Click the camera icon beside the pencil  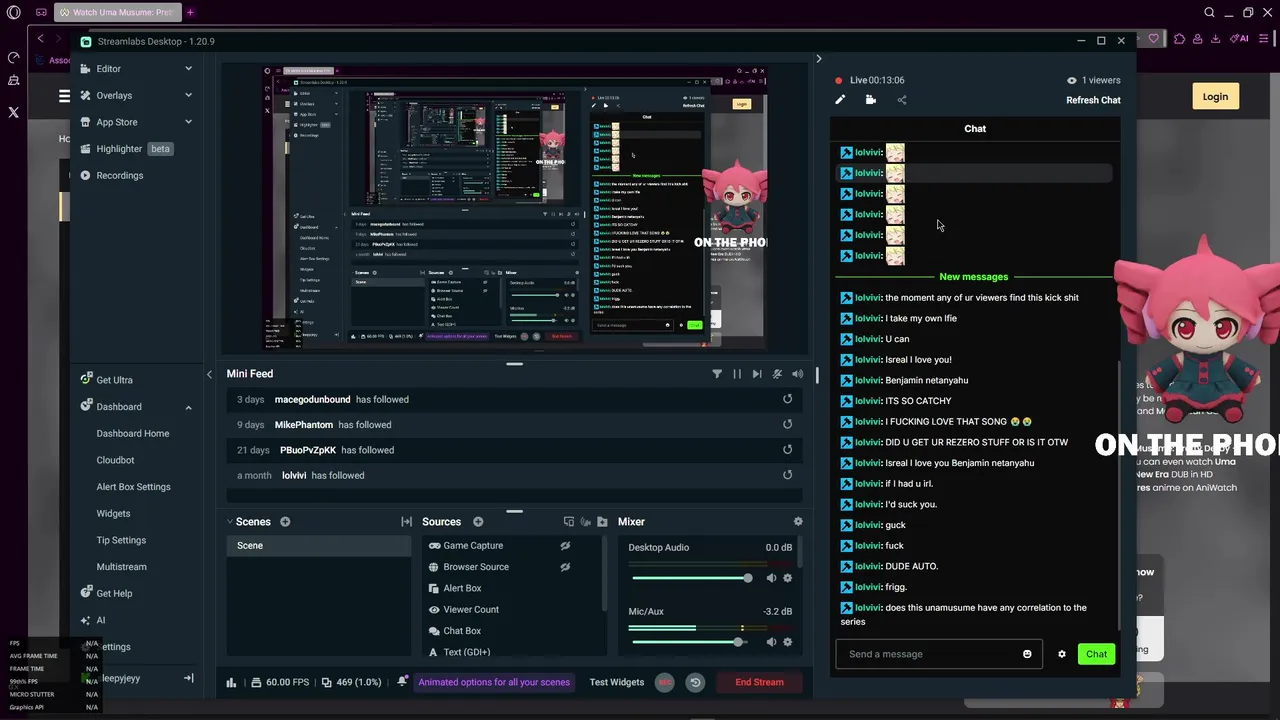point(870,100)
